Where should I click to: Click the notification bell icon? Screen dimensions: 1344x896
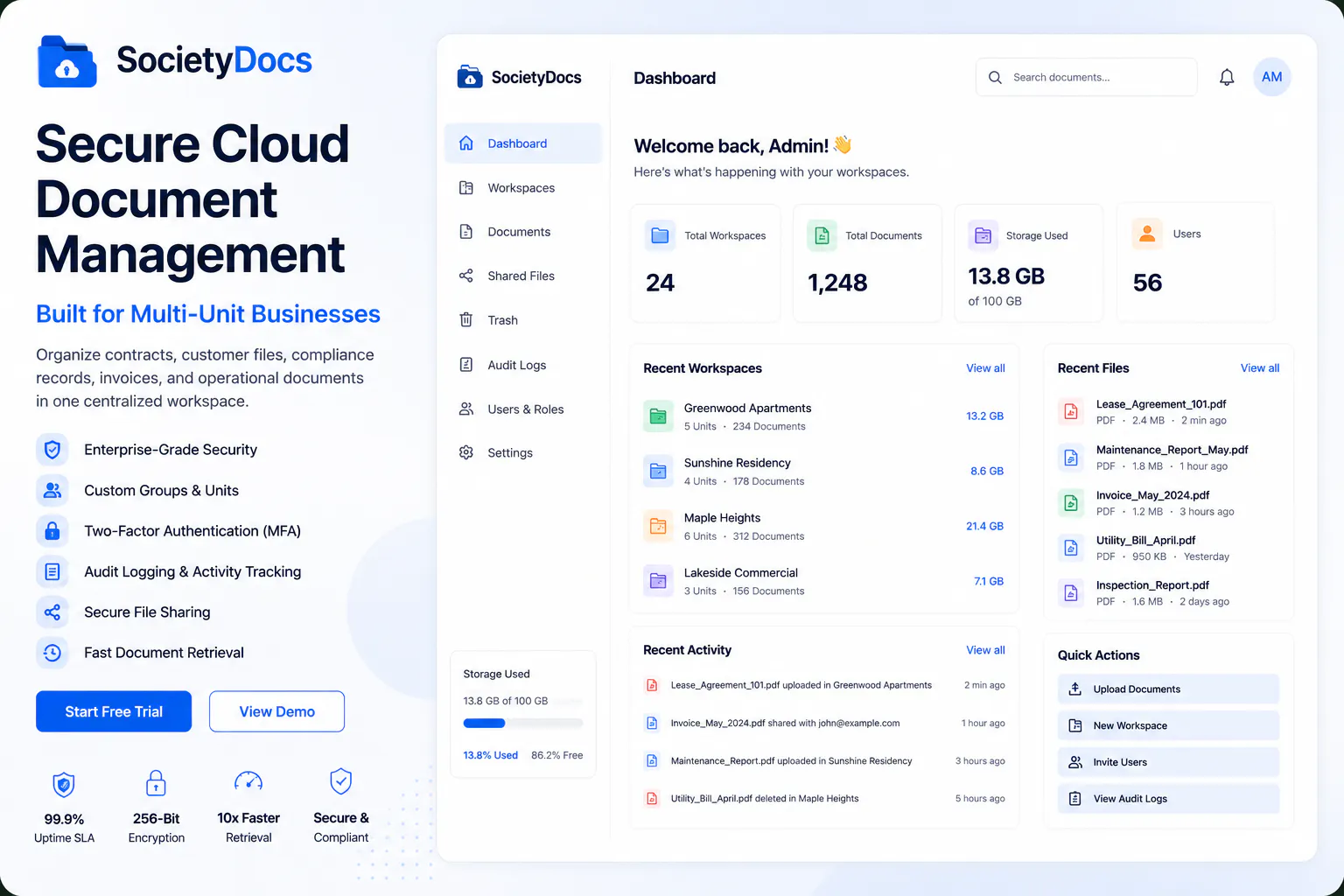click(1227, 77)
